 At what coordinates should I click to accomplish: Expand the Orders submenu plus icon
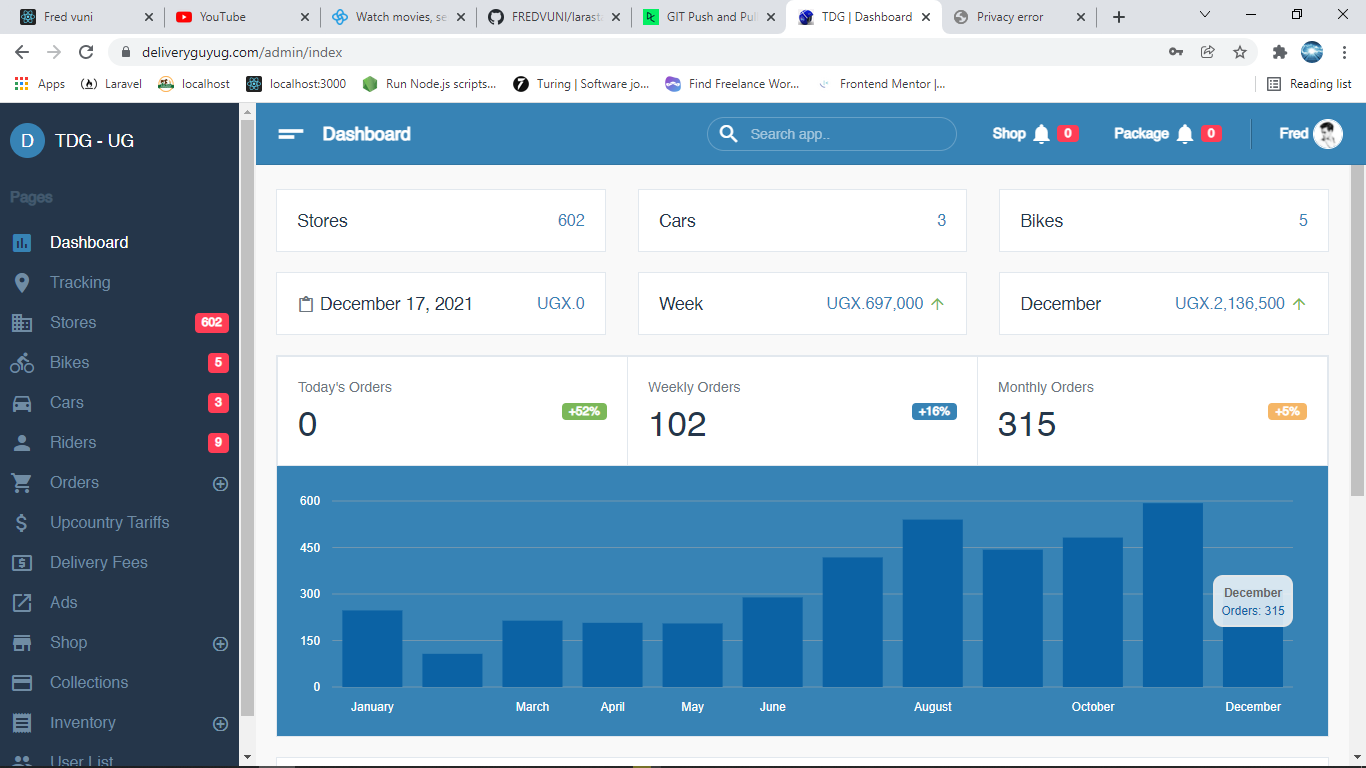(x=221, y=484)
